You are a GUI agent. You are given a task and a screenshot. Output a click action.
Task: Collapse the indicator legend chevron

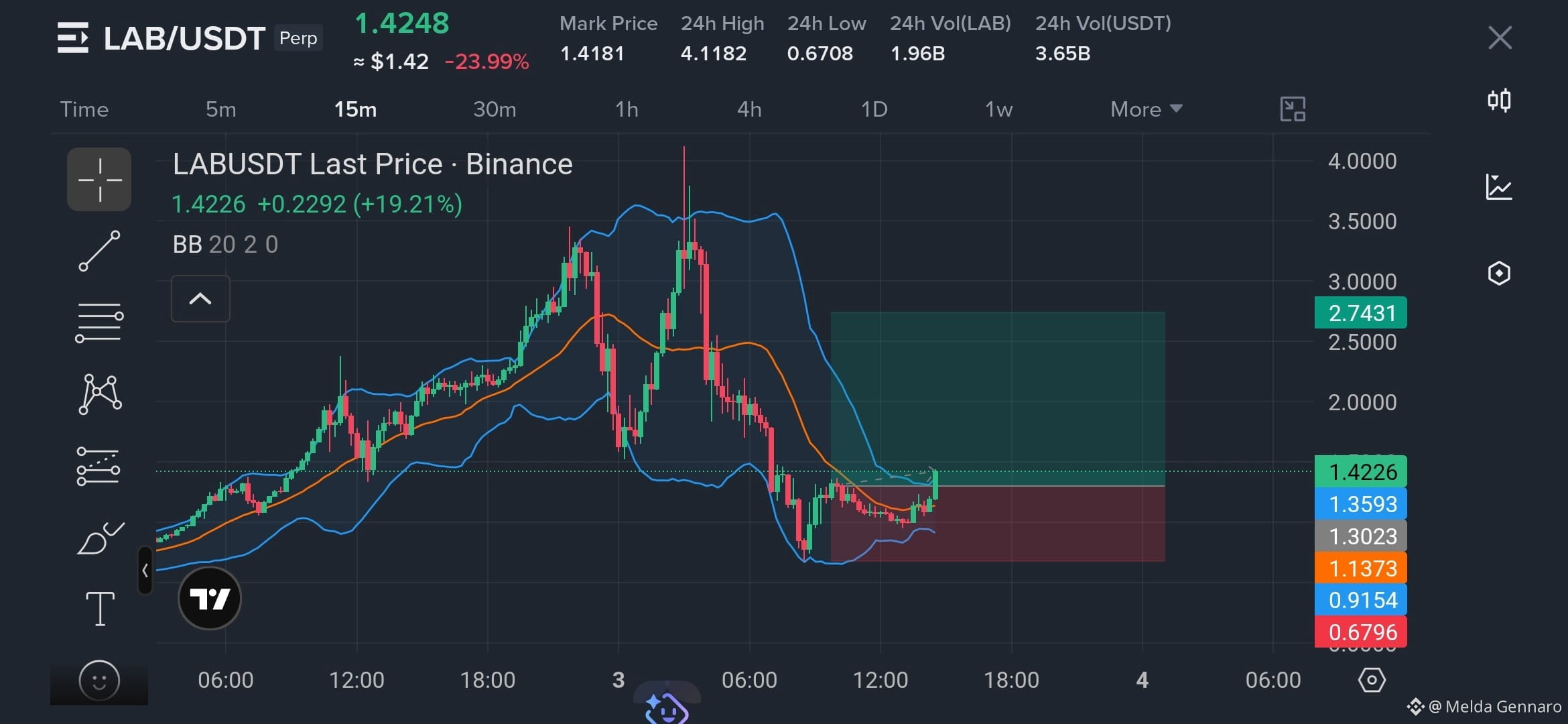coord(200,299)
